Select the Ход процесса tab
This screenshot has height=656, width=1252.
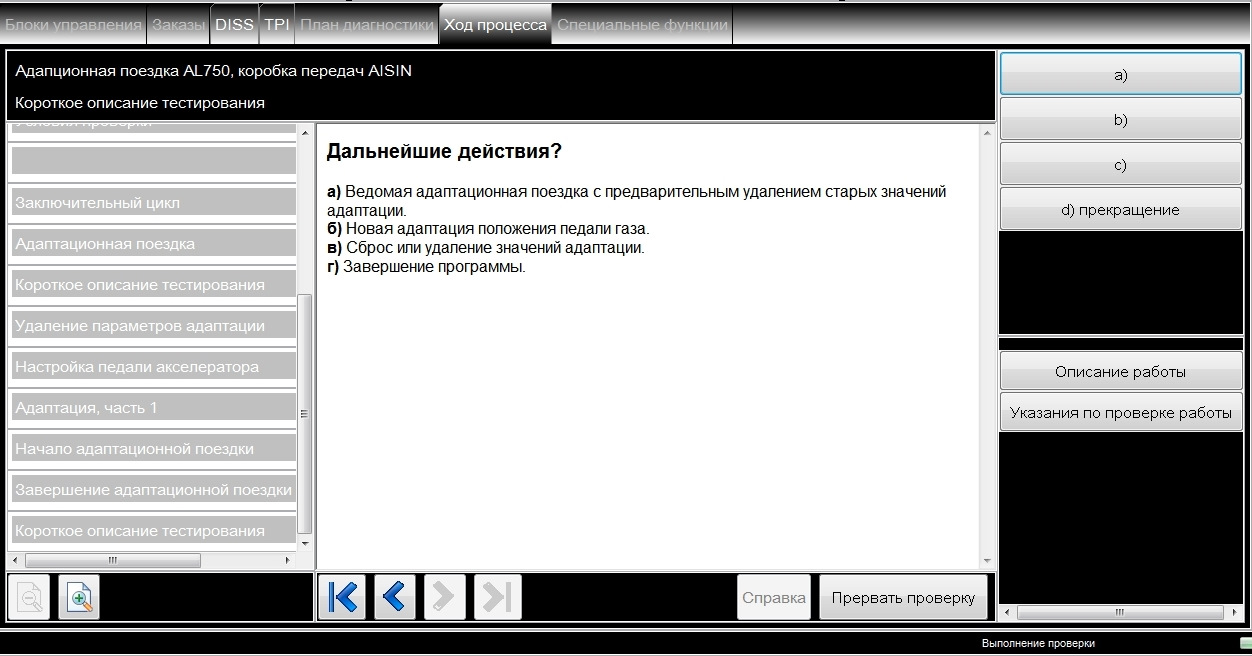pos(495,25)
